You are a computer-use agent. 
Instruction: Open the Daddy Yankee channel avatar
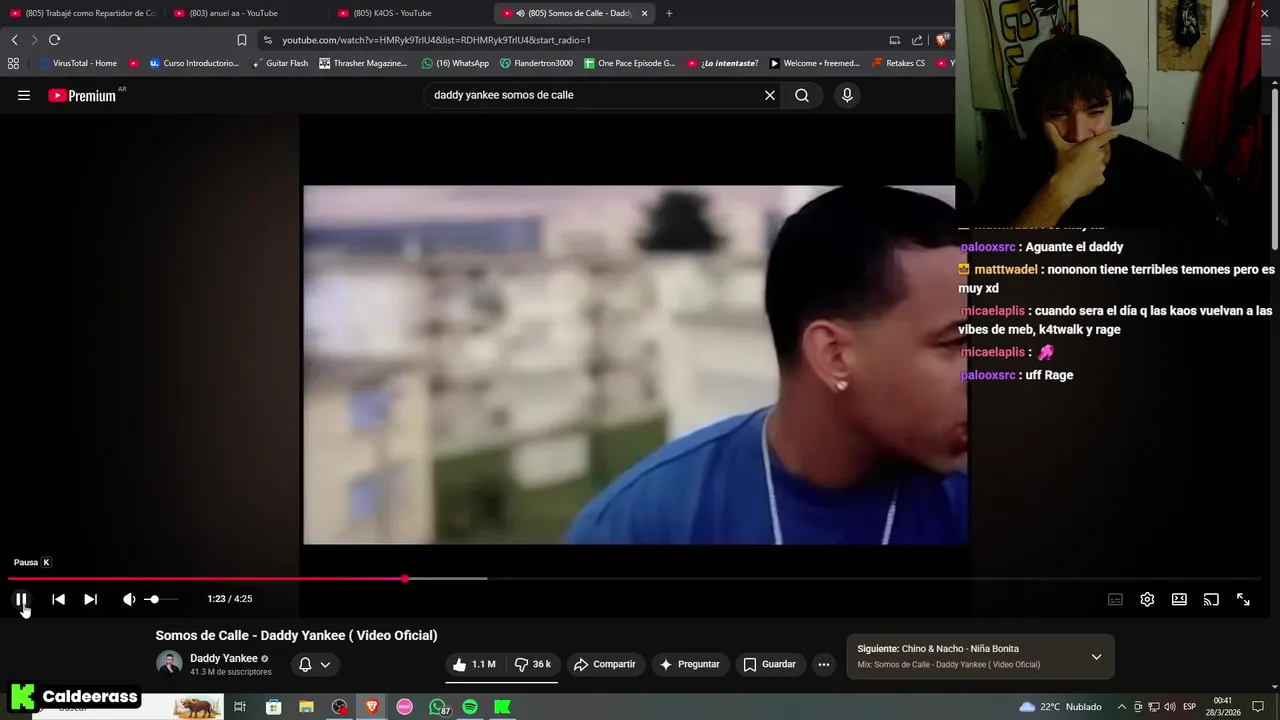(169, 663)
